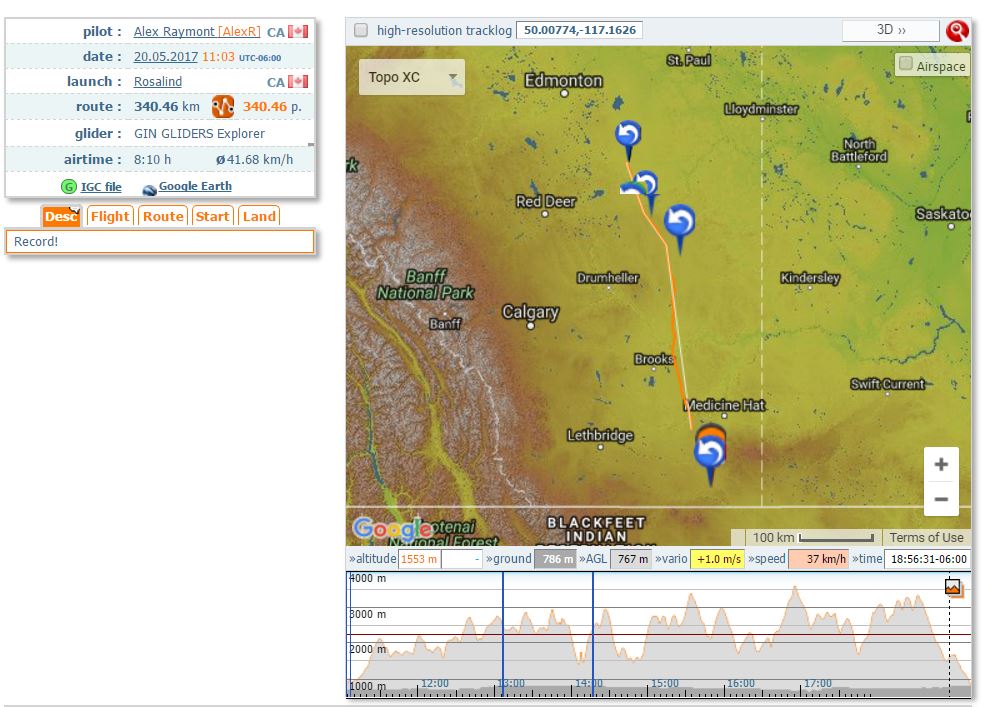The width and height of the screenshot is (983, 707).
Task: Click the Record! description box
Action: coord(160,242)
